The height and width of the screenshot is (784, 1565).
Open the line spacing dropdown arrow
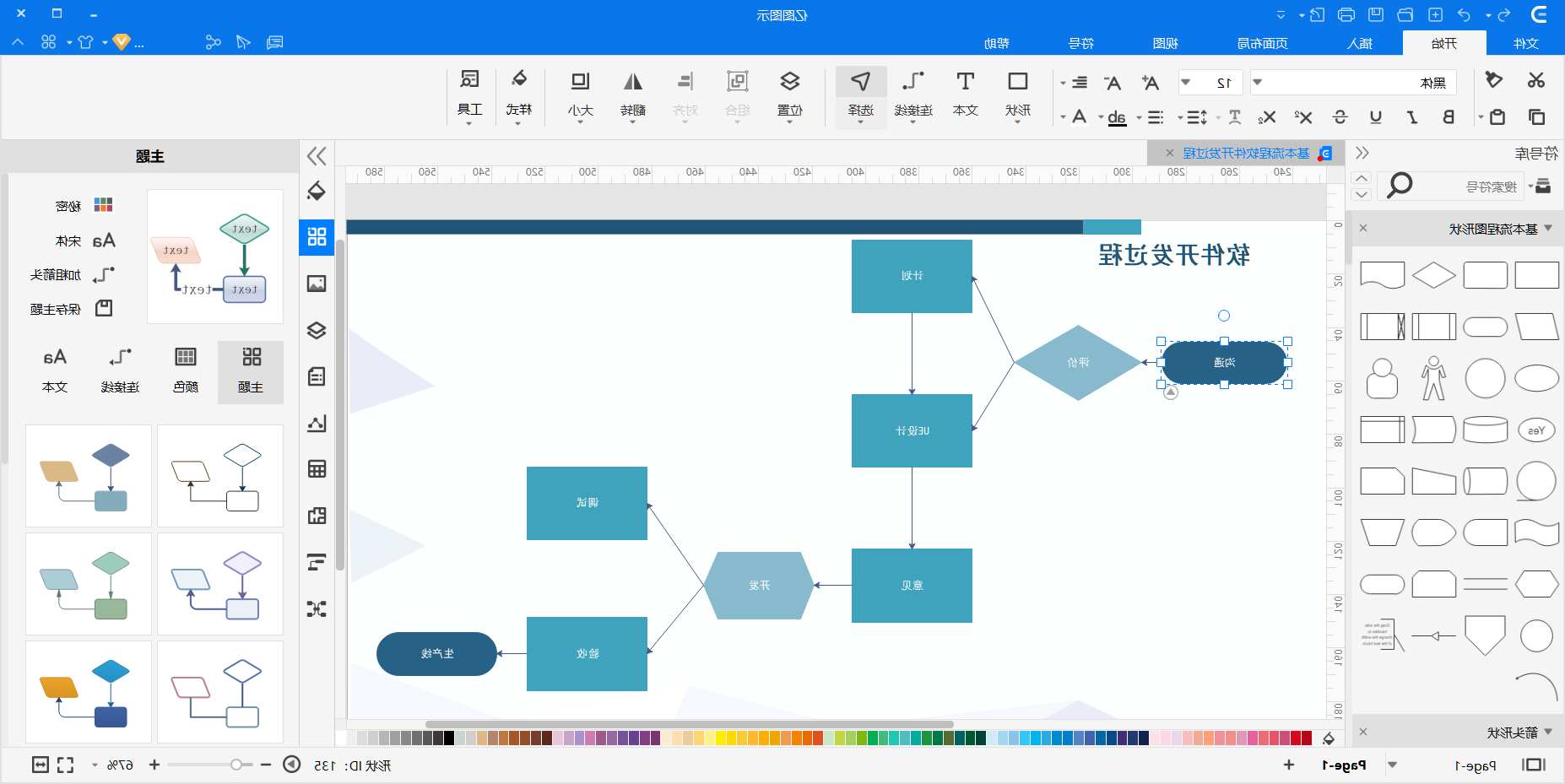click(1180, 117)
